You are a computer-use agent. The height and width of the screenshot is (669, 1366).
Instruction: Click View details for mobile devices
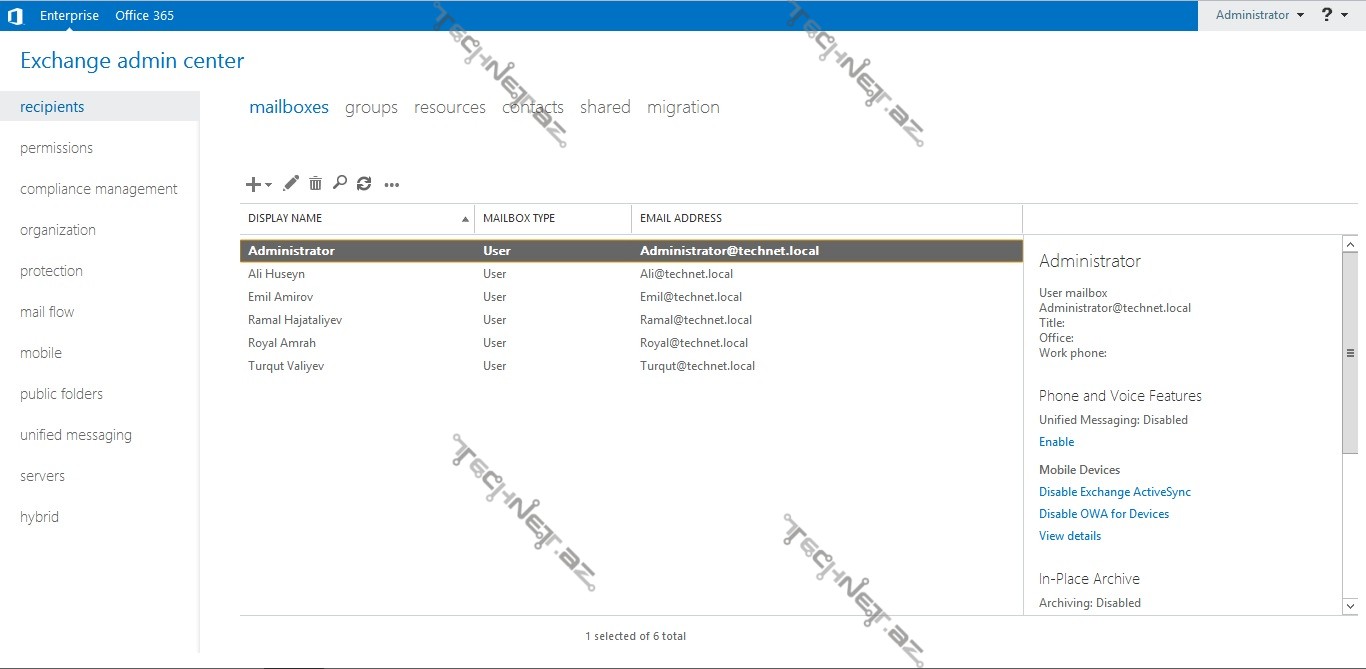[1069, 536]
